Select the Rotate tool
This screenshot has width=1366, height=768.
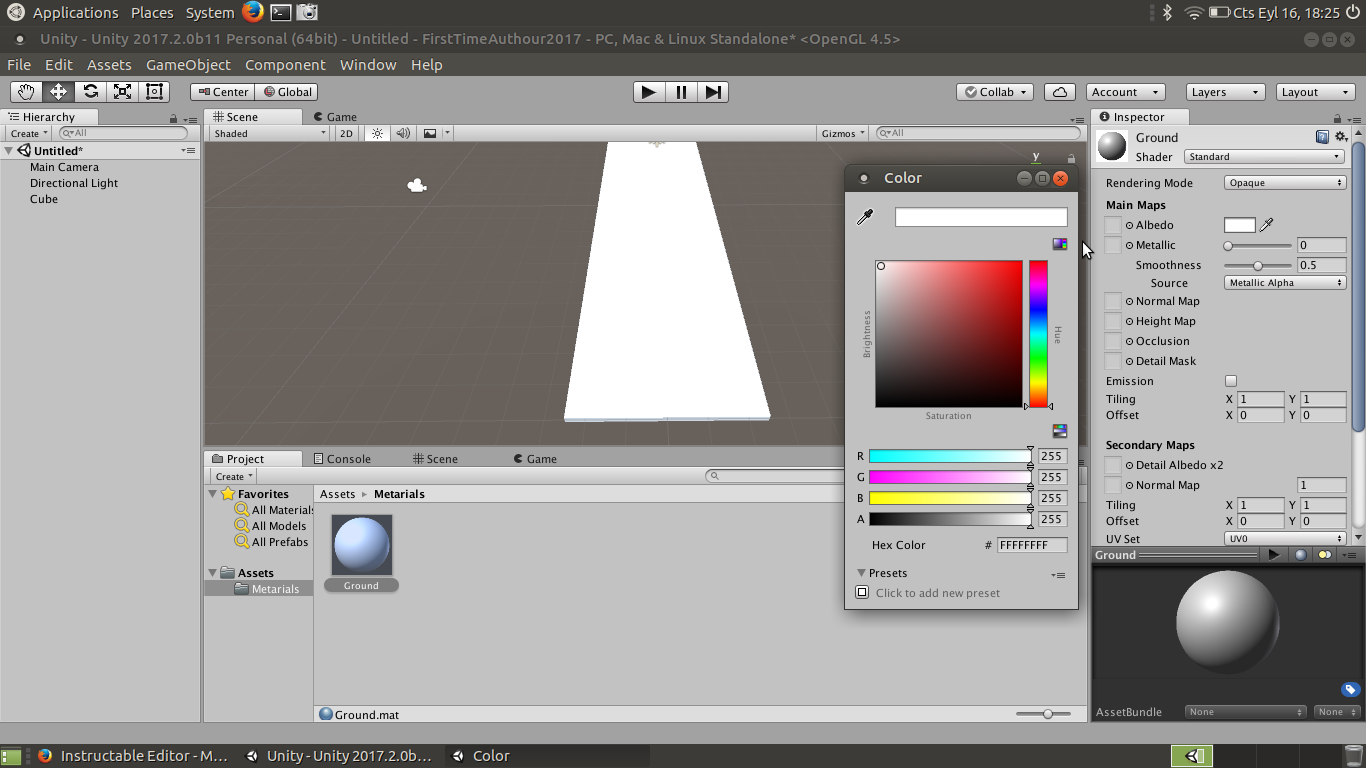90,91
